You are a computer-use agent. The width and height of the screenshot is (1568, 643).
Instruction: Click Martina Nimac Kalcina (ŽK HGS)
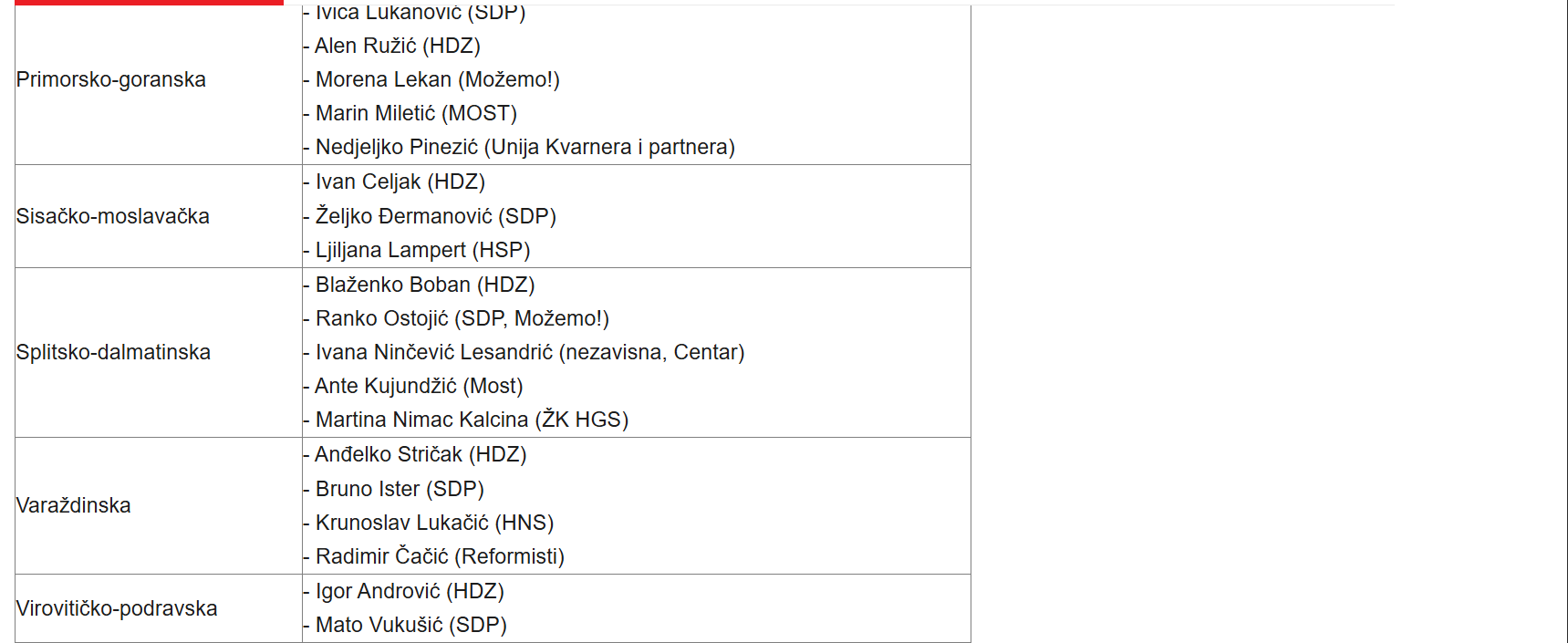[472, 420]
